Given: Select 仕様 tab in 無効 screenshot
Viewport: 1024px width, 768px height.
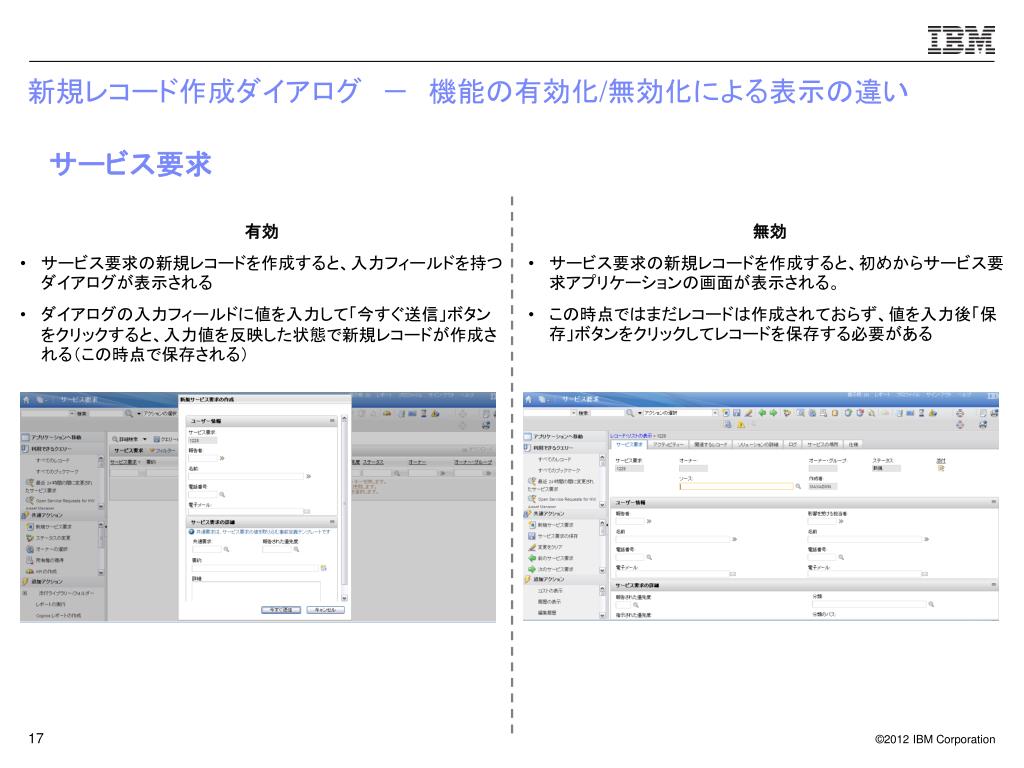Looking at the screenshot, I should (853, 444).
